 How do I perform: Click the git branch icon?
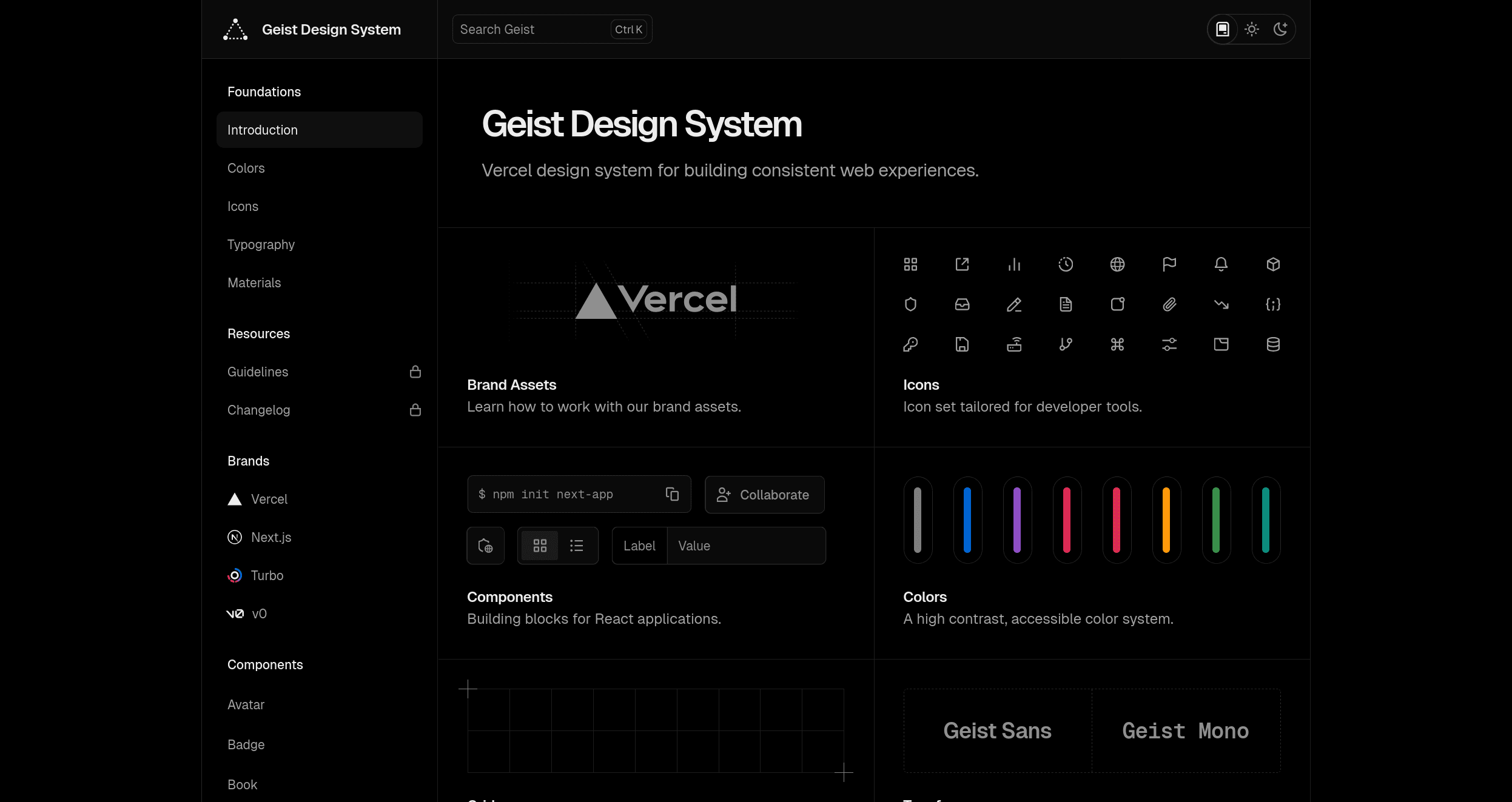pos(1066,344)
